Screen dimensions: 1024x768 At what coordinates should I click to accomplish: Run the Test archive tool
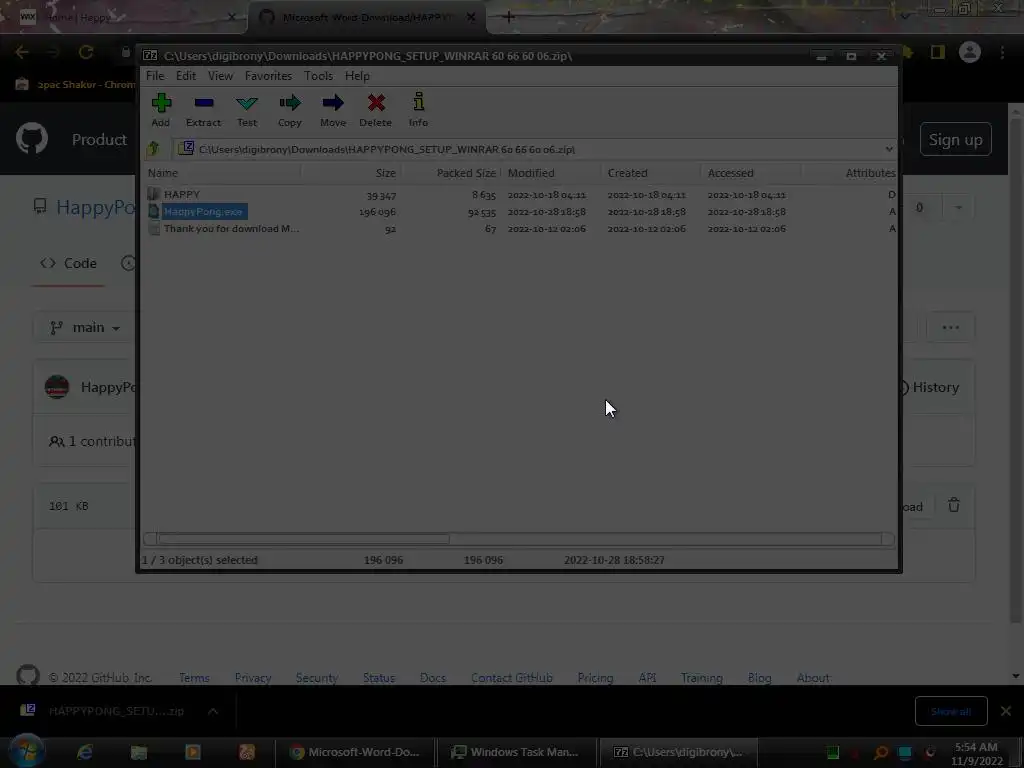coord(247,110)
